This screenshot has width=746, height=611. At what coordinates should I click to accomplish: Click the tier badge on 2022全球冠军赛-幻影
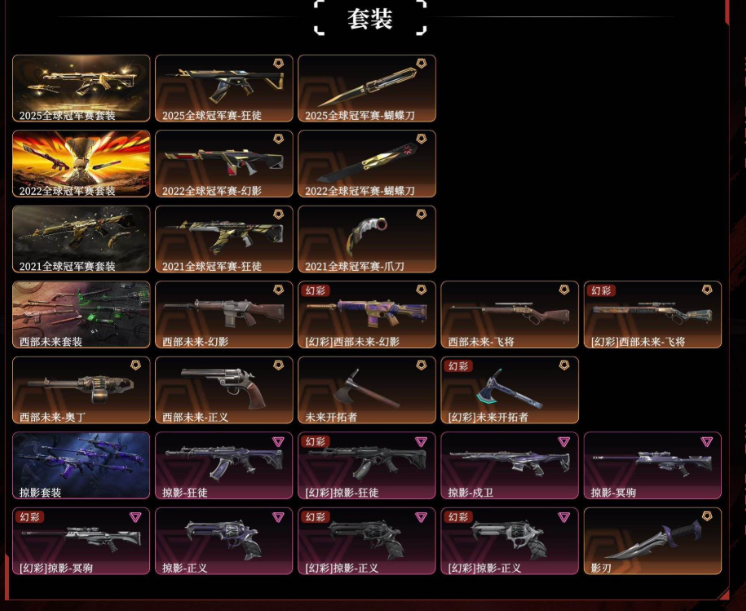click(x=278, y=138)
